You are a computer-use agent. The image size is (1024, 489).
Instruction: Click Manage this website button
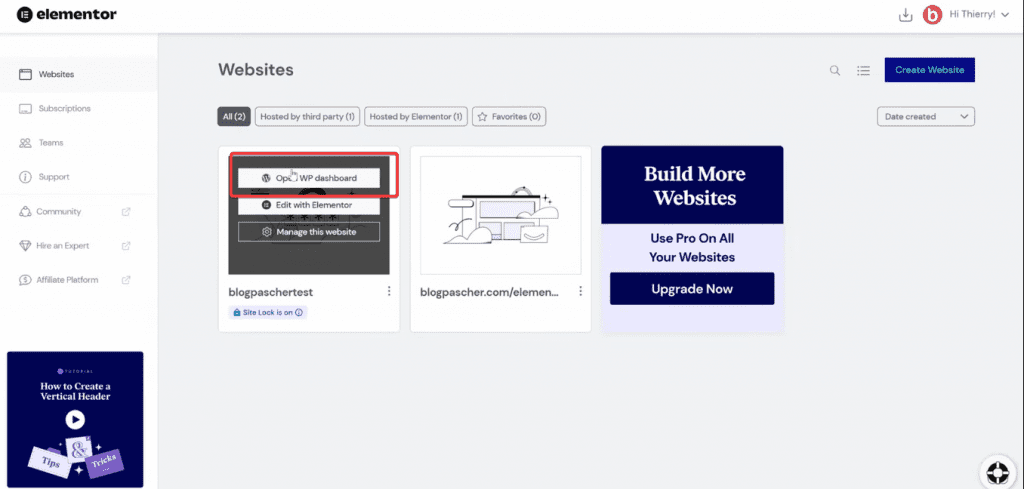pos(309,232)
